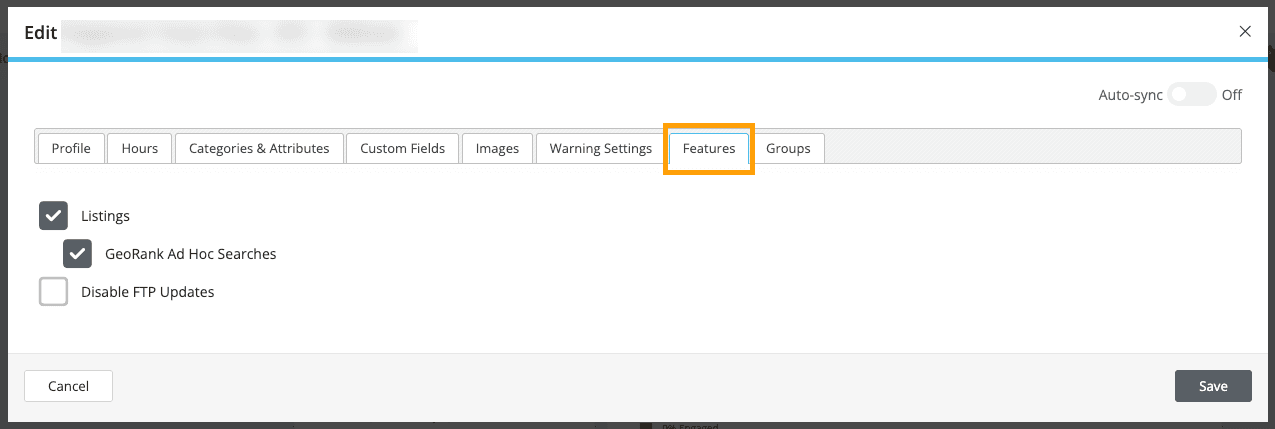
Task: Open the Images tab
Action: 497,148
